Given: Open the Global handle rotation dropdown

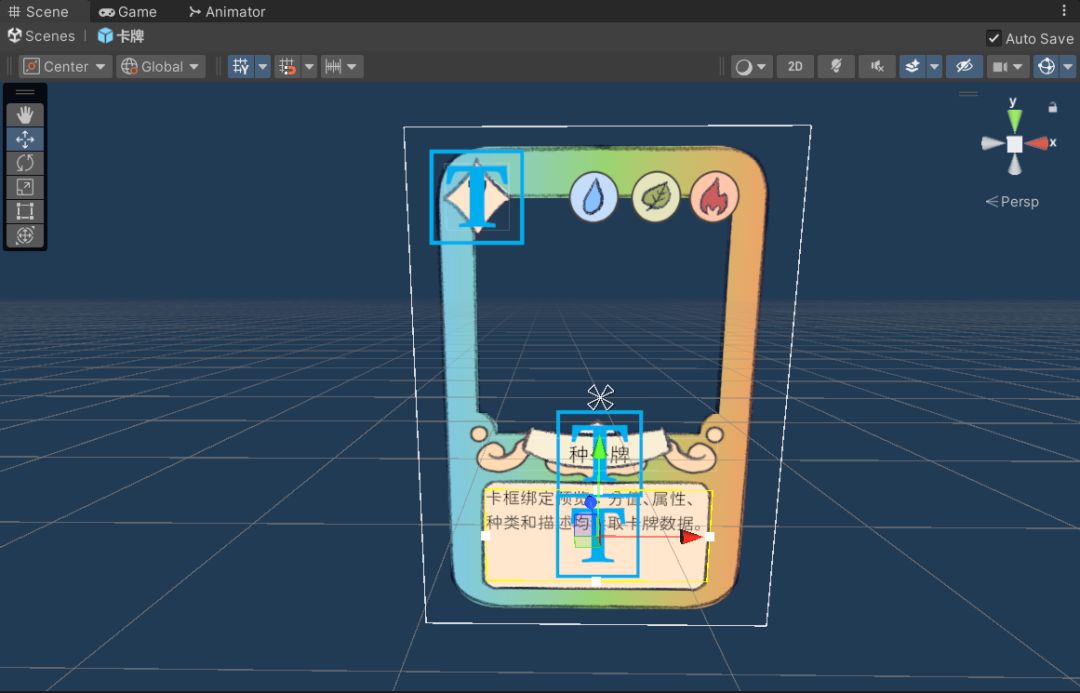Looking at the screenshot, I should 160,67.
